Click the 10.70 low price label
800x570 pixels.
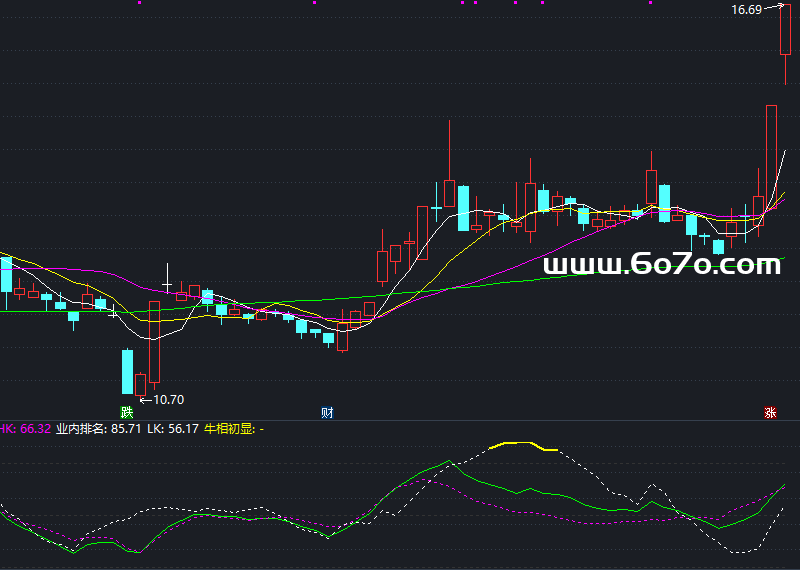pos(168,400)
